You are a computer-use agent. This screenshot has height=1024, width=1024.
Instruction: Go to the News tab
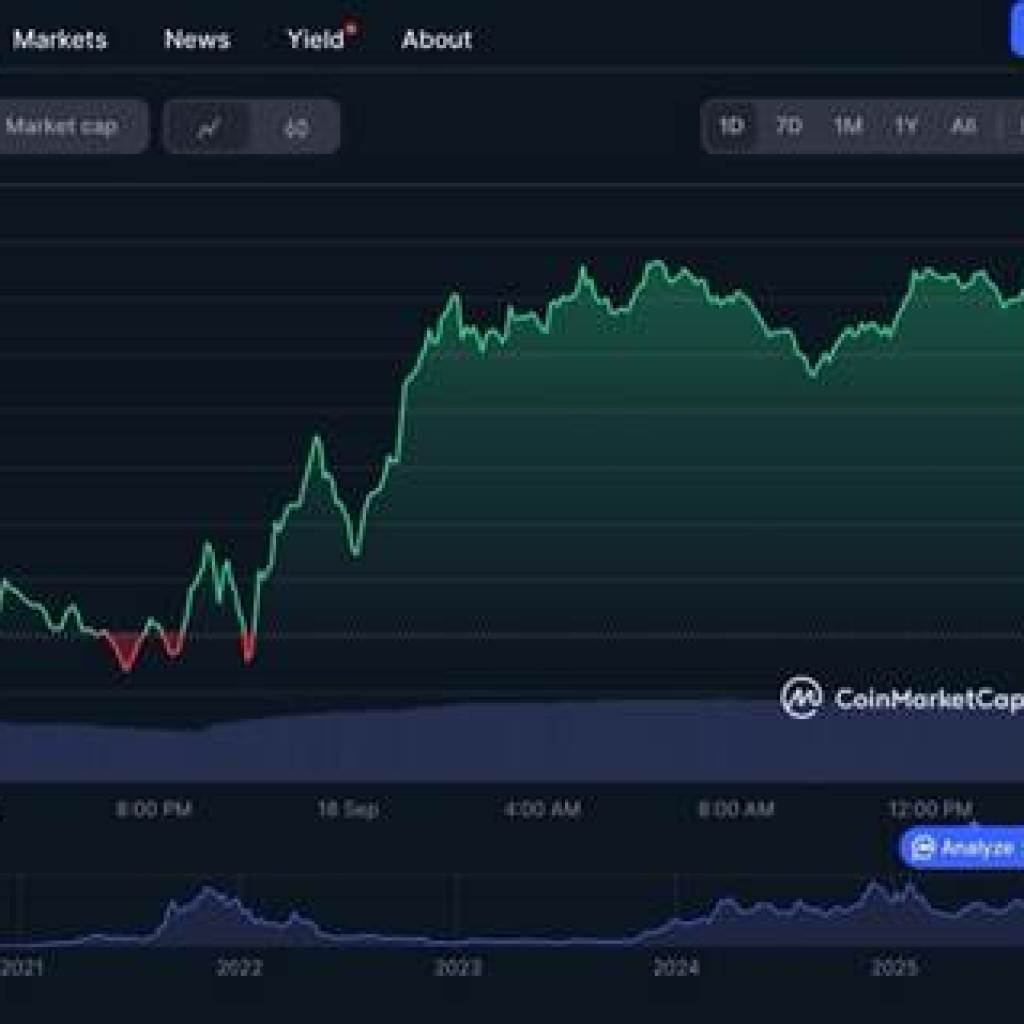pyautogui.click(x=196, y=40)
